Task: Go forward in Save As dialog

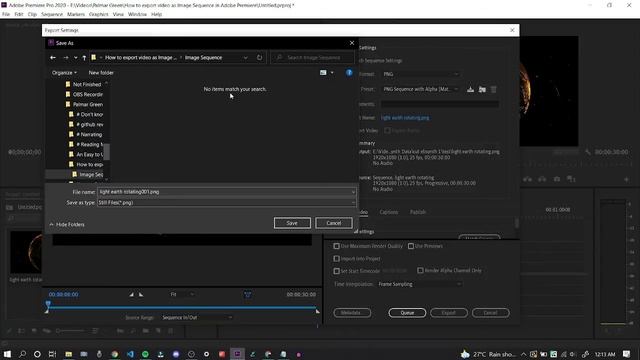Action: pos(65,58)
